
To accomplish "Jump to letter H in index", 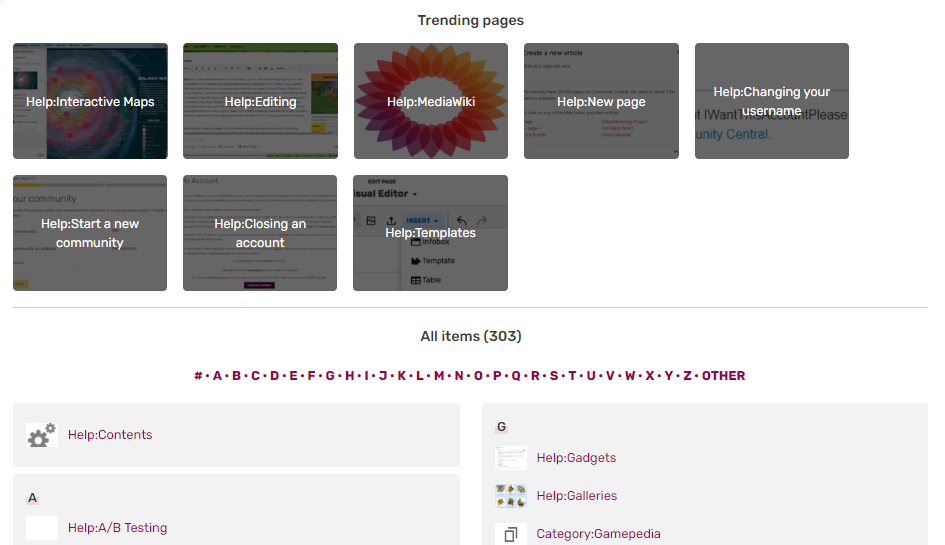I will (350, 376).
